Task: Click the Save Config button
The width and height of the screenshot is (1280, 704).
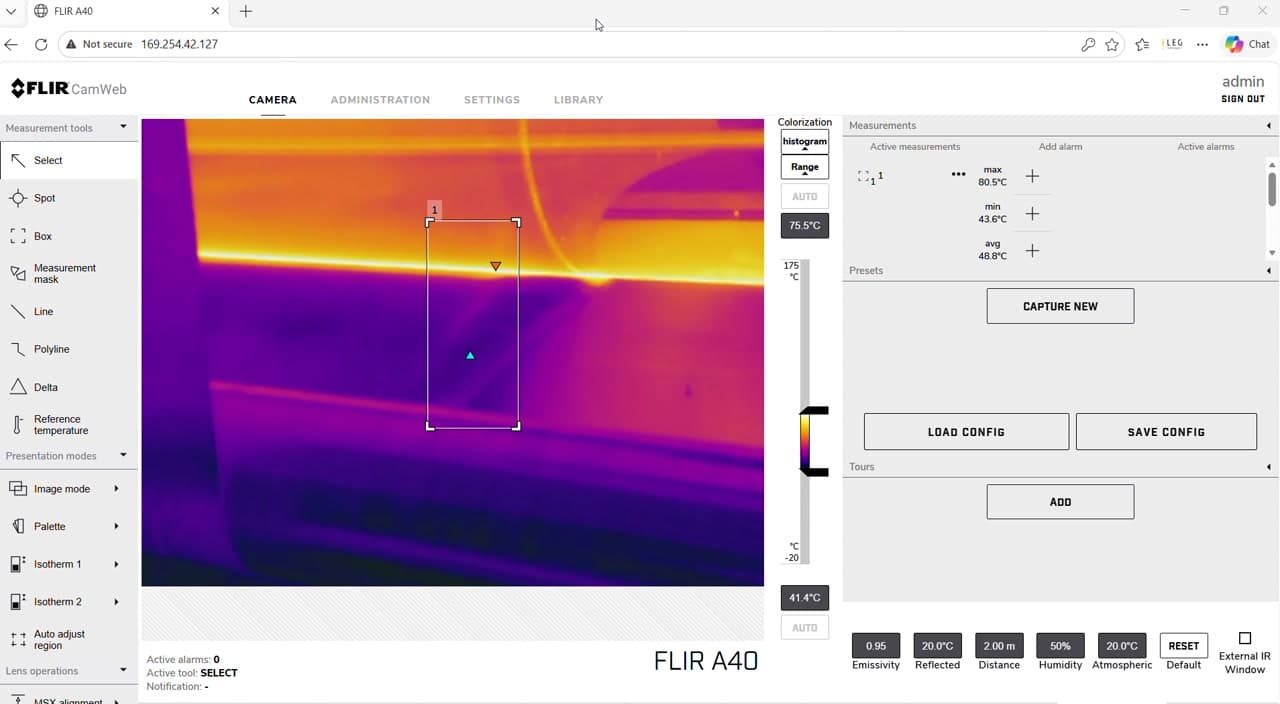Action: click(x=1166, y=432)
